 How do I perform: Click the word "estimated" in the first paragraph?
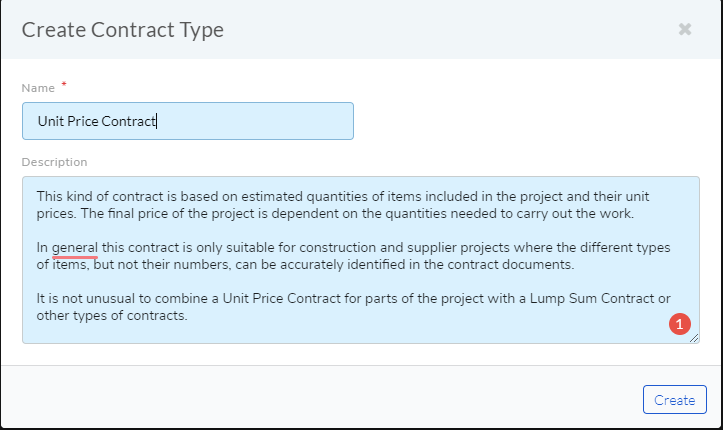tap(272, 197)
